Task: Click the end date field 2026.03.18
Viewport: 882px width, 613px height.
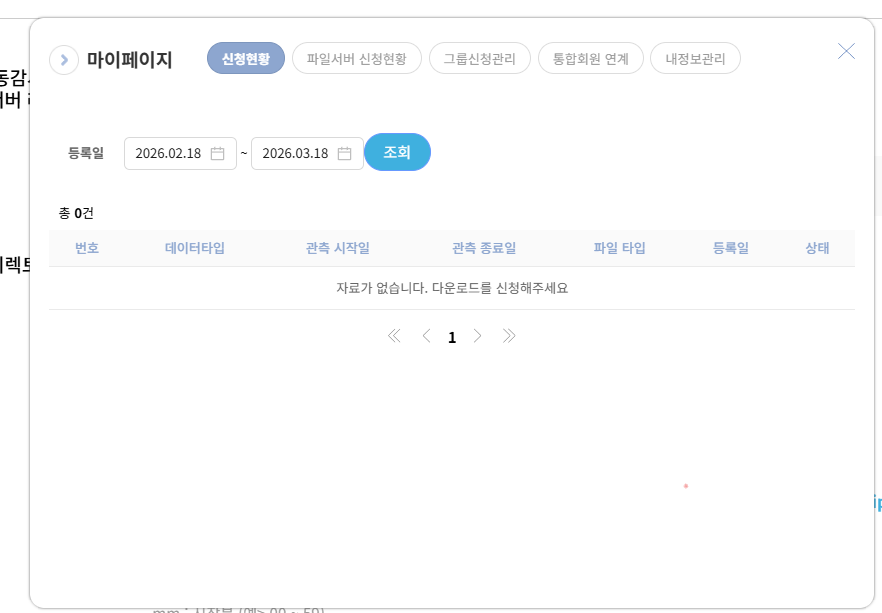Action: point(295,154)
